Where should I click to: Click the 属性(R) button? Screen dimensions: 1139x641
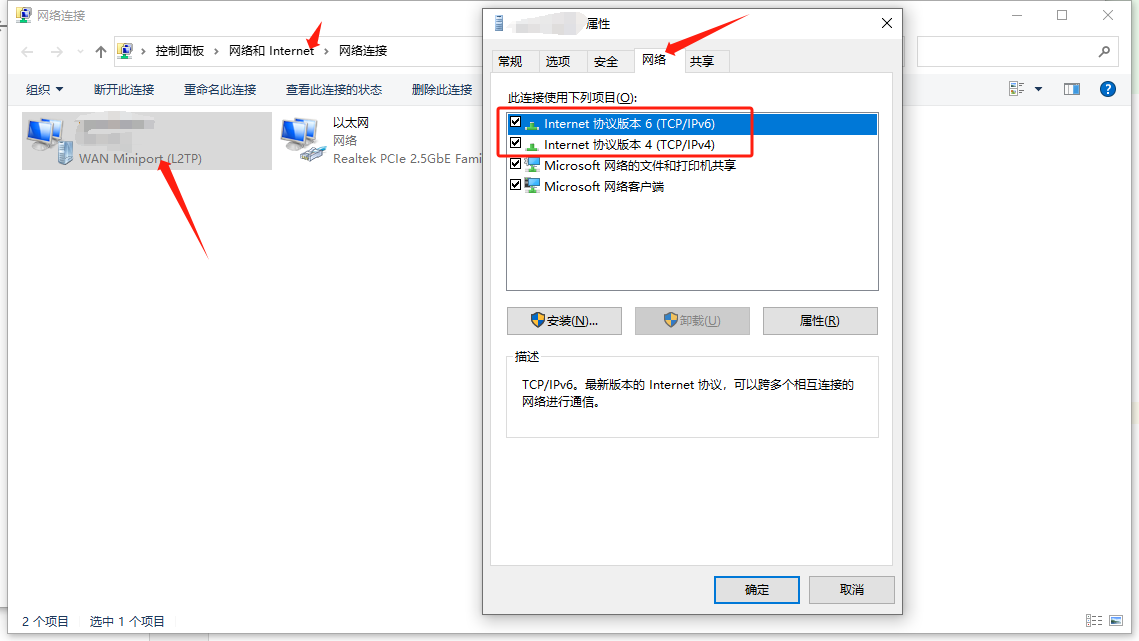coord(819,320)
